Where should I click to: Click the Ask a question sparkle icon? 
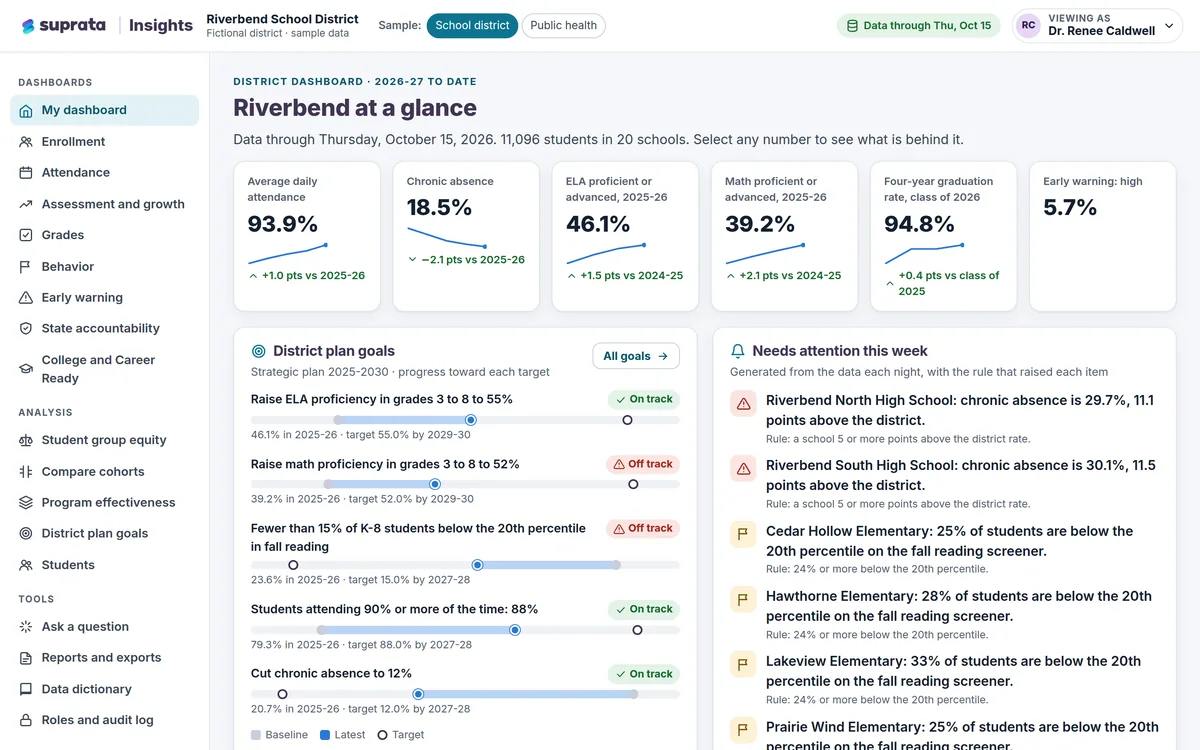coord(26,627)
